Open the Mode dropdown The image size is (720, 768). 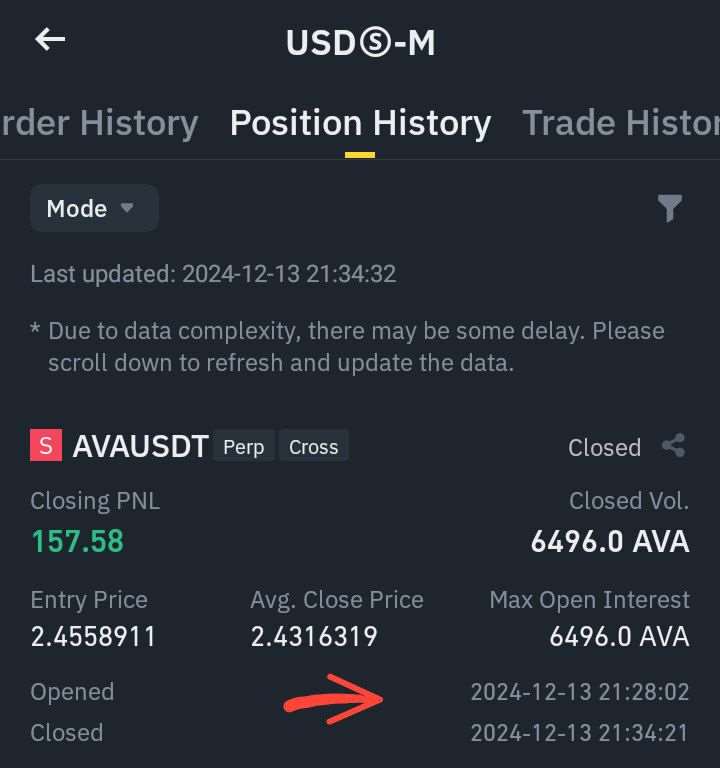pos(93,208)
